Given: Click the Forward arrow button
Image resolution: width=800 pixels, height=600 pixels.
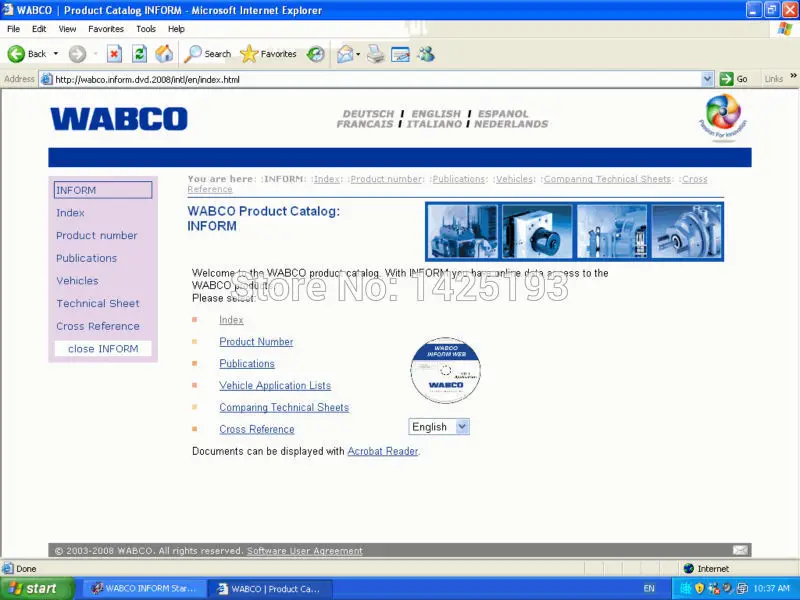Looking at the screenshot, I should click(78, 54).
